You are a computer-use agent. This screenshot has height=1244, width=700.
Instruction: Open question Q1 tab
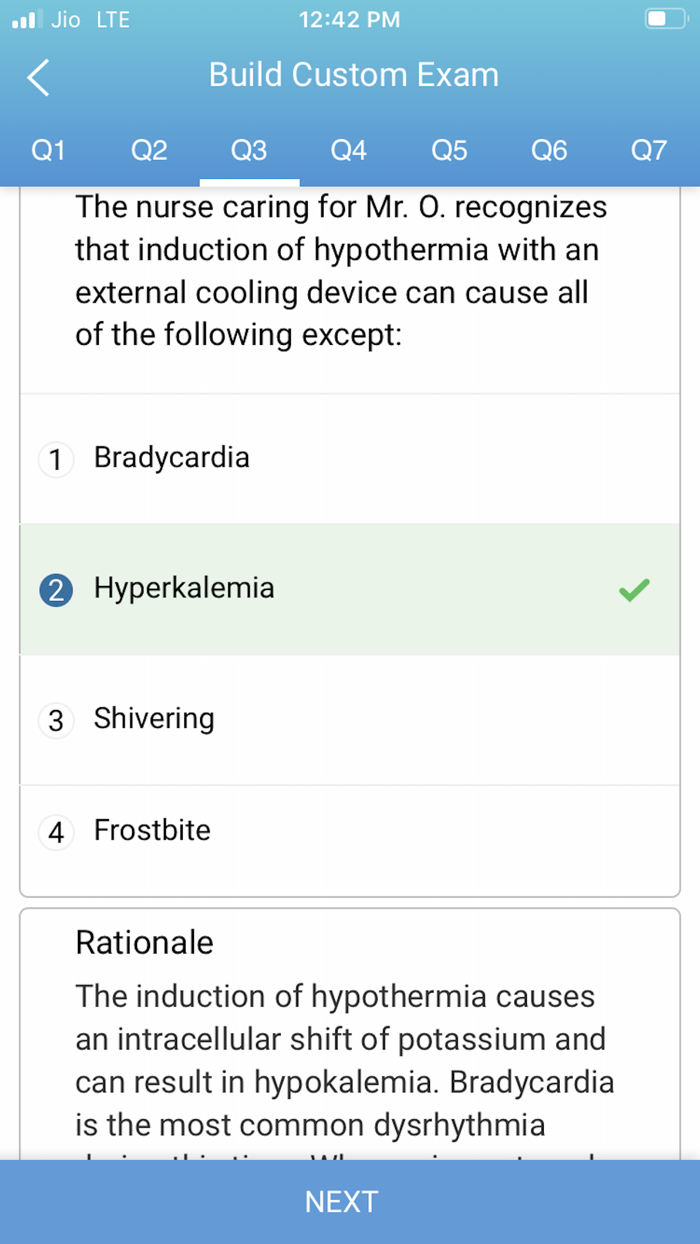[48, 150]
